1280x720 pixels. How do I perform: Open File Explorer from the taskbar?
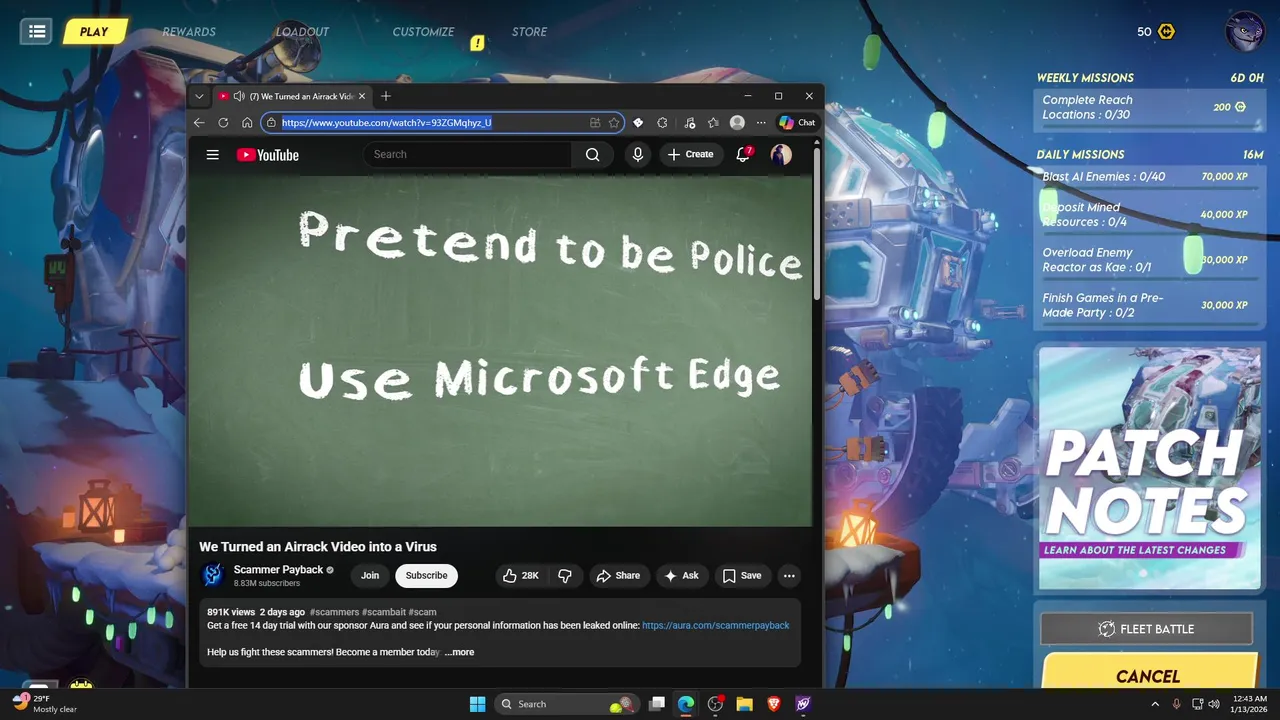[744, 704]
